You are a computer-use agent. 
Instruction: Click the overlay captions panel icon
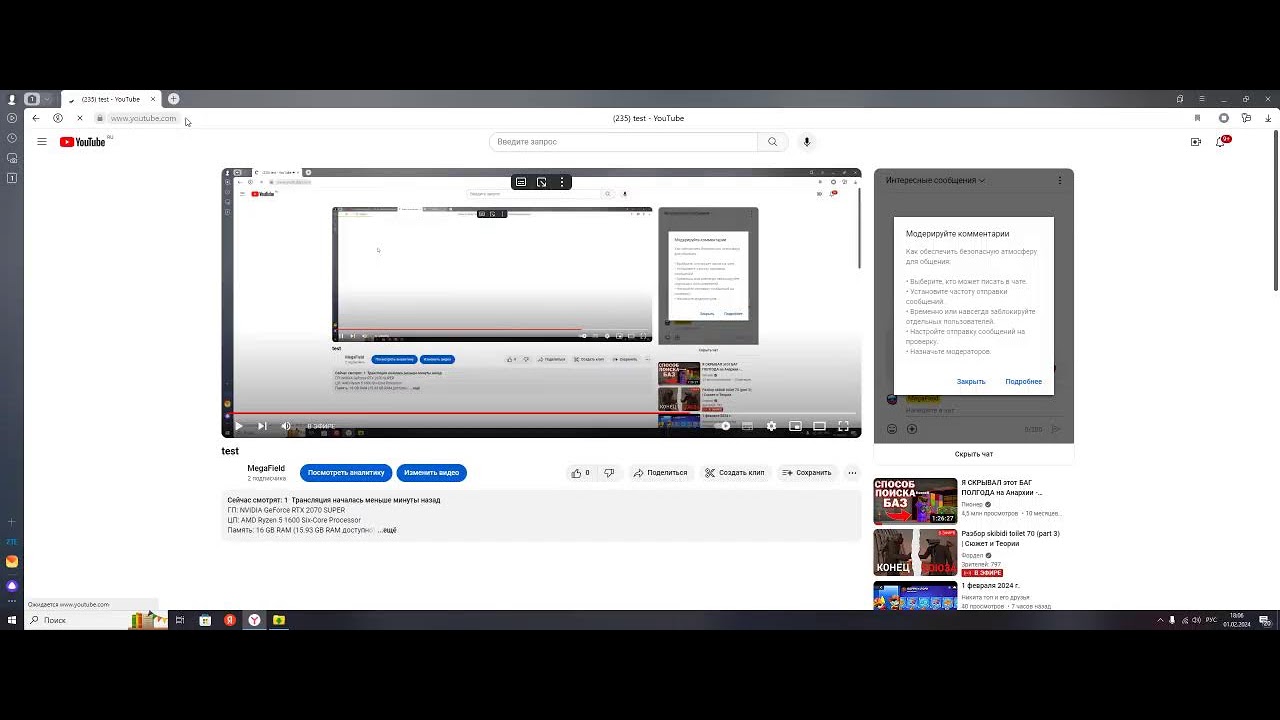point(520,182)
